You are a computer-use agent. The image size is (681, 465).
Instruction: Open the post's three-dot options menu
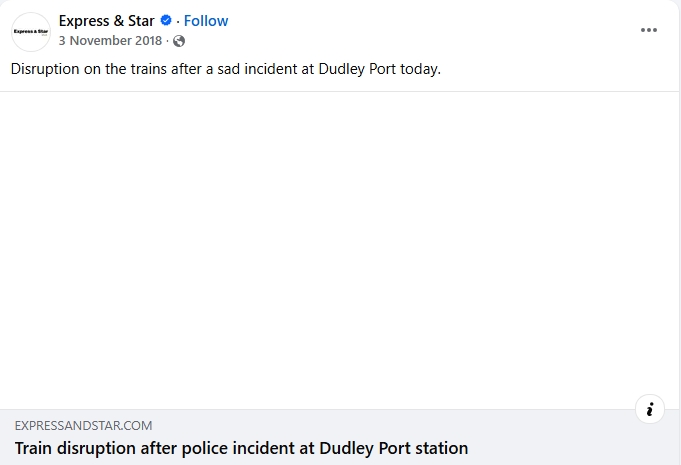649,30
